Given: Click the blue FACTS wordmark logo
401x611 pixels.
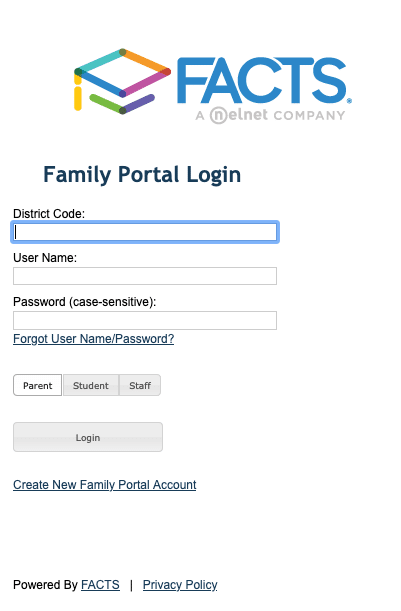Looking at the screenshot, I should point(264,81).
